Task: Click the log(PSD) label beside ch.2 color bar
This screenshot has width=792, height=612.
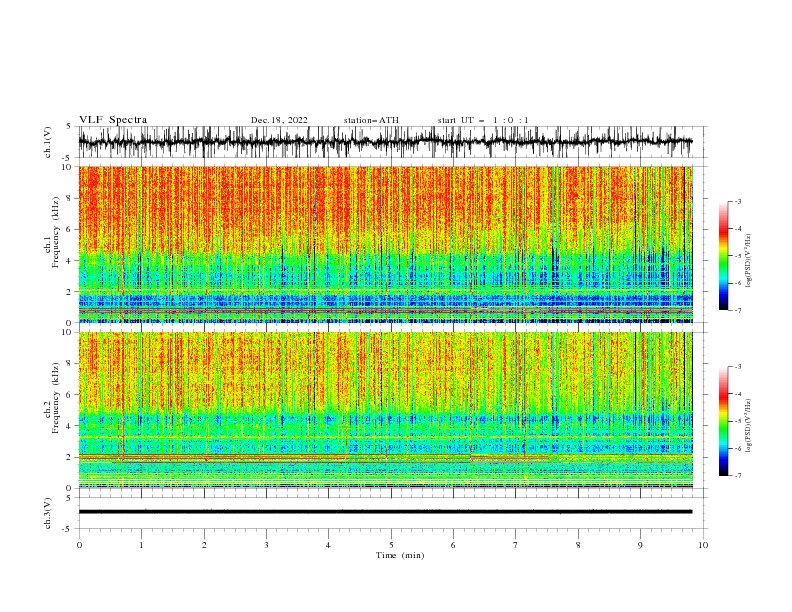Action: click(748, 425)
